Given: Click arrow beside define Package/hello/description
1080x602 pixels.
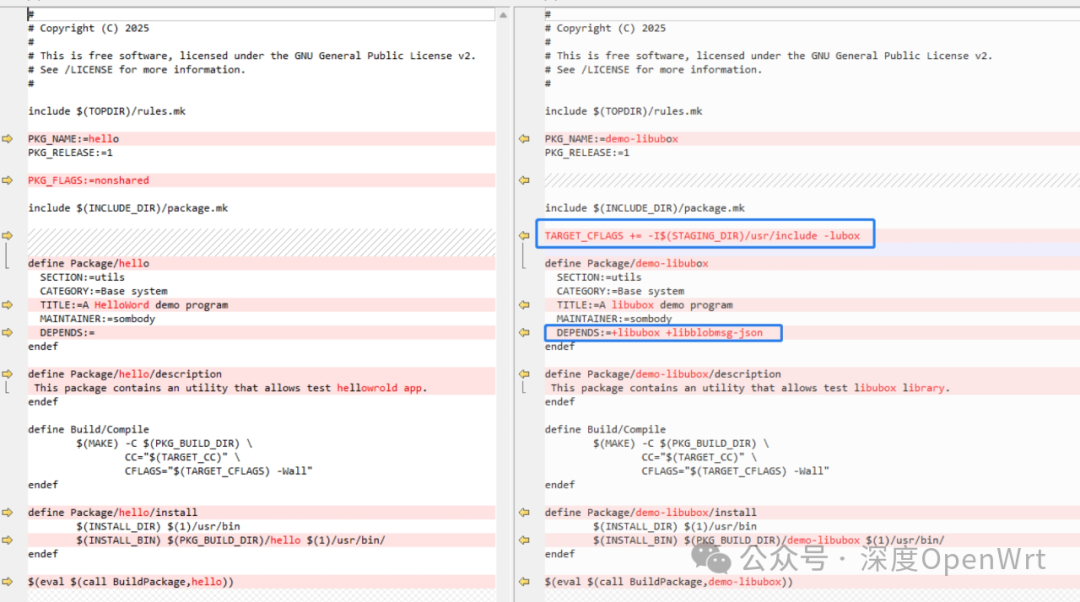Looking at the screenshot, I should point(7,374).
